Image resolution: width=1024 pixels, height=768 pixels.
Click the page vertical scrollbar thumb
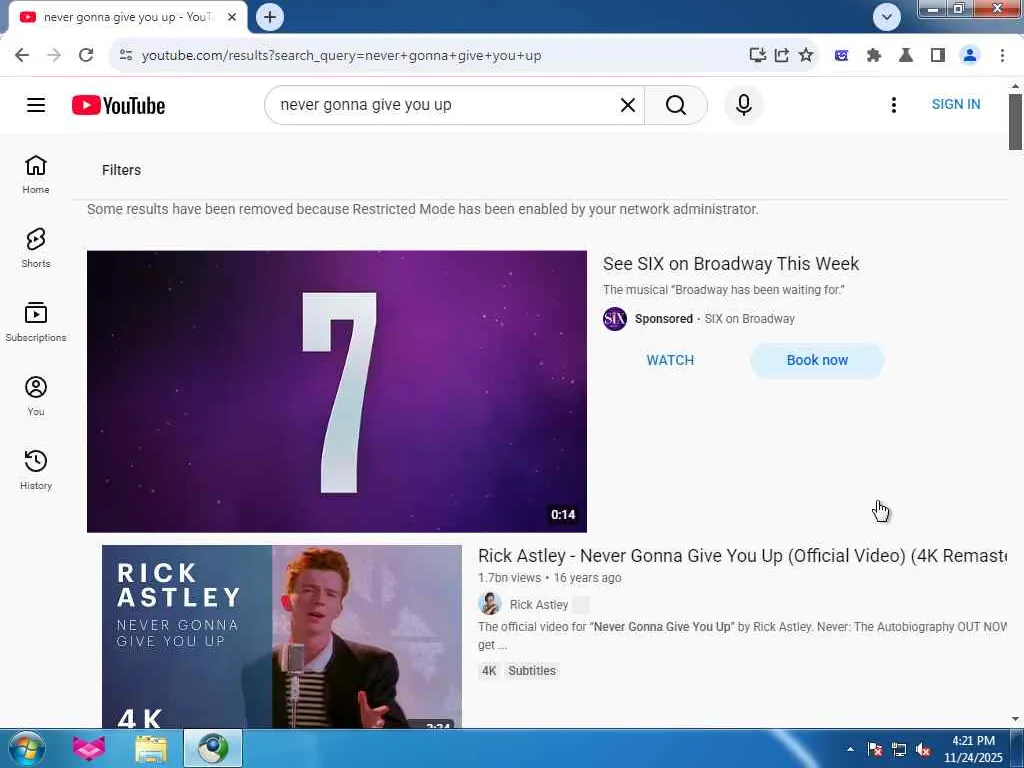click(x=1015, y=122)
